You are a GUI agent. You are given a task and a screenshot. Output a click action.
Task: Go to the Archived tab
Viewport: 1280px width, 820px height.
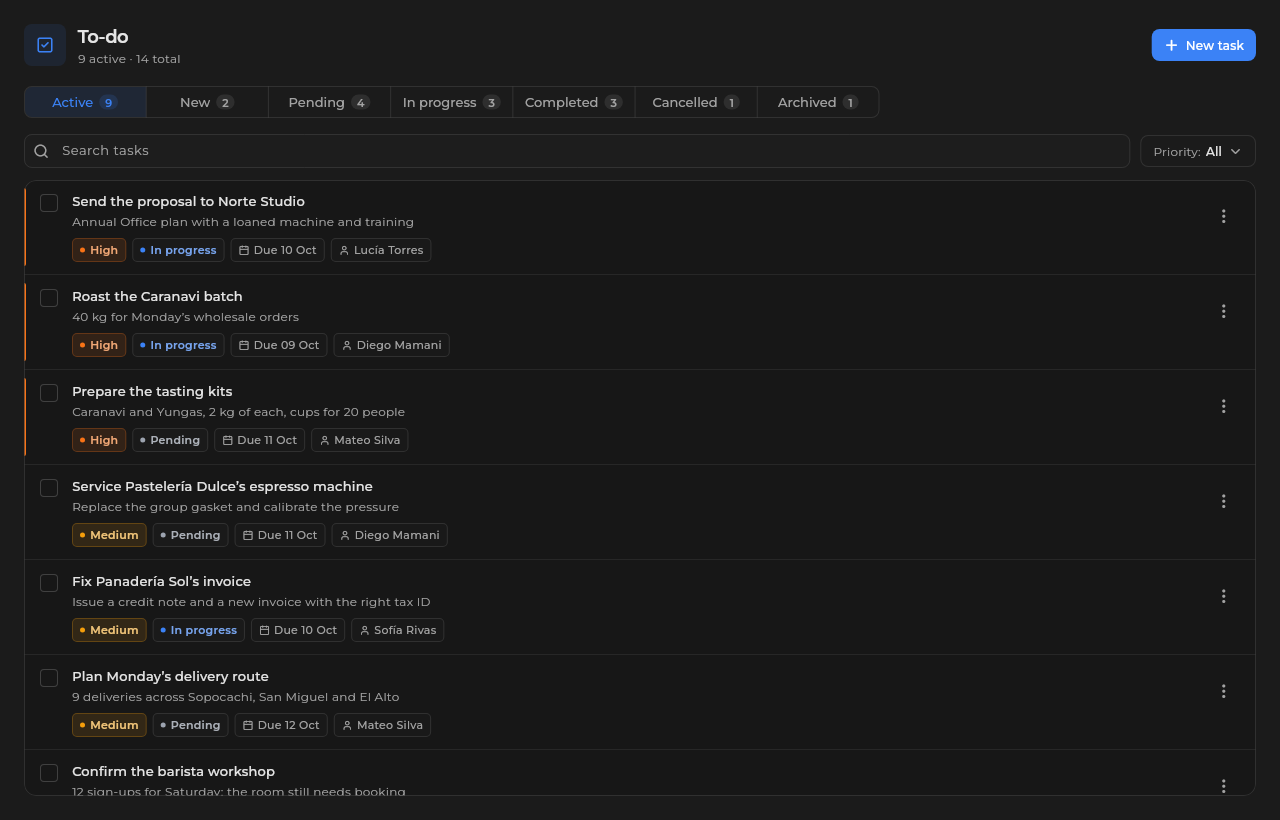(x=817, y=102)
